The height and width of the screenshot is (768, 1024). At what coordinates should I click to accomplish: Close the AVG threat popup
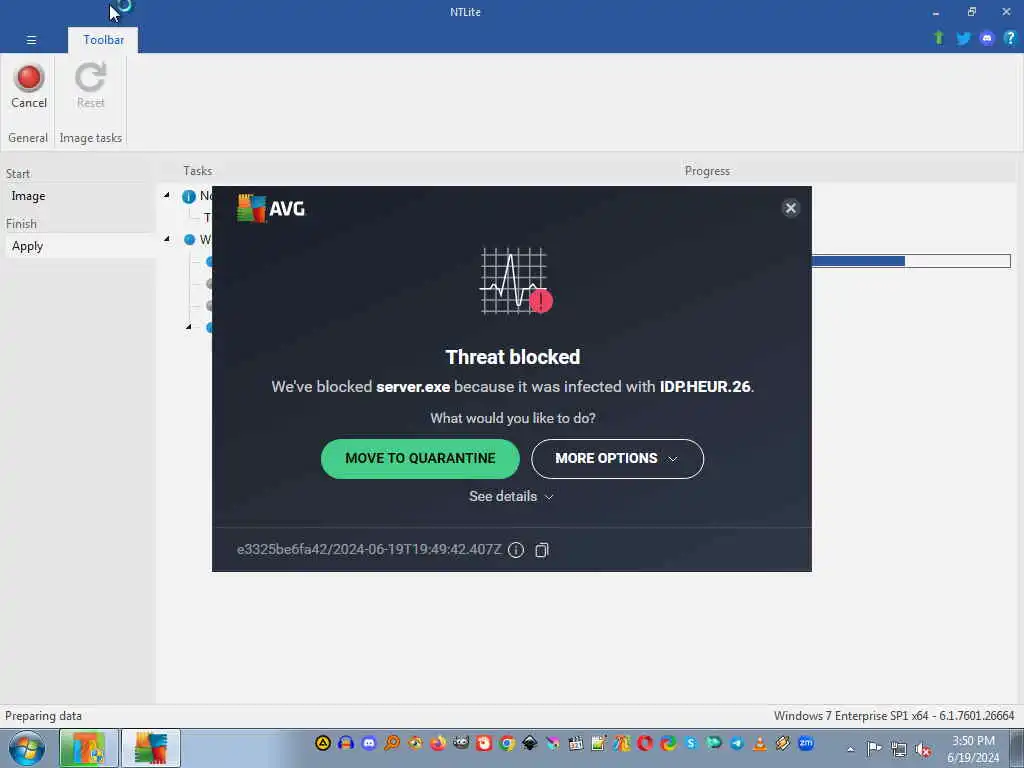click(x=790, y=208)
